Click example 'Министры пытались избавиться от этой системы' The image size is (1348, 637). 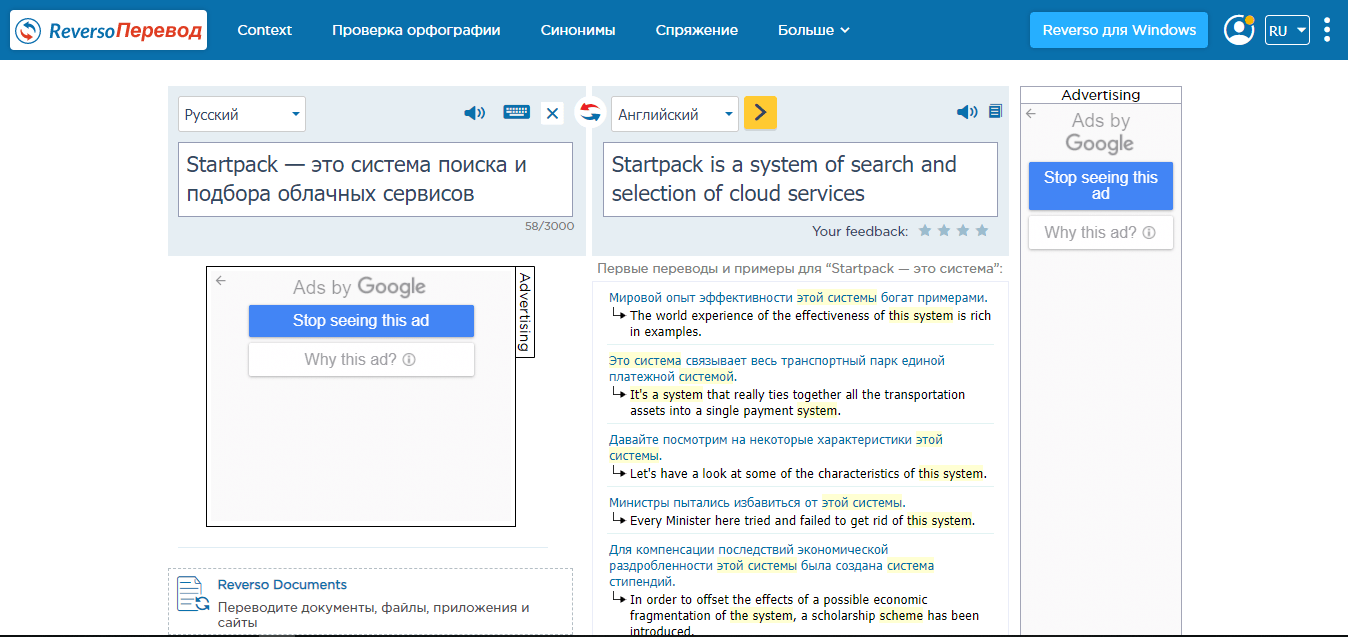point(757,502)
